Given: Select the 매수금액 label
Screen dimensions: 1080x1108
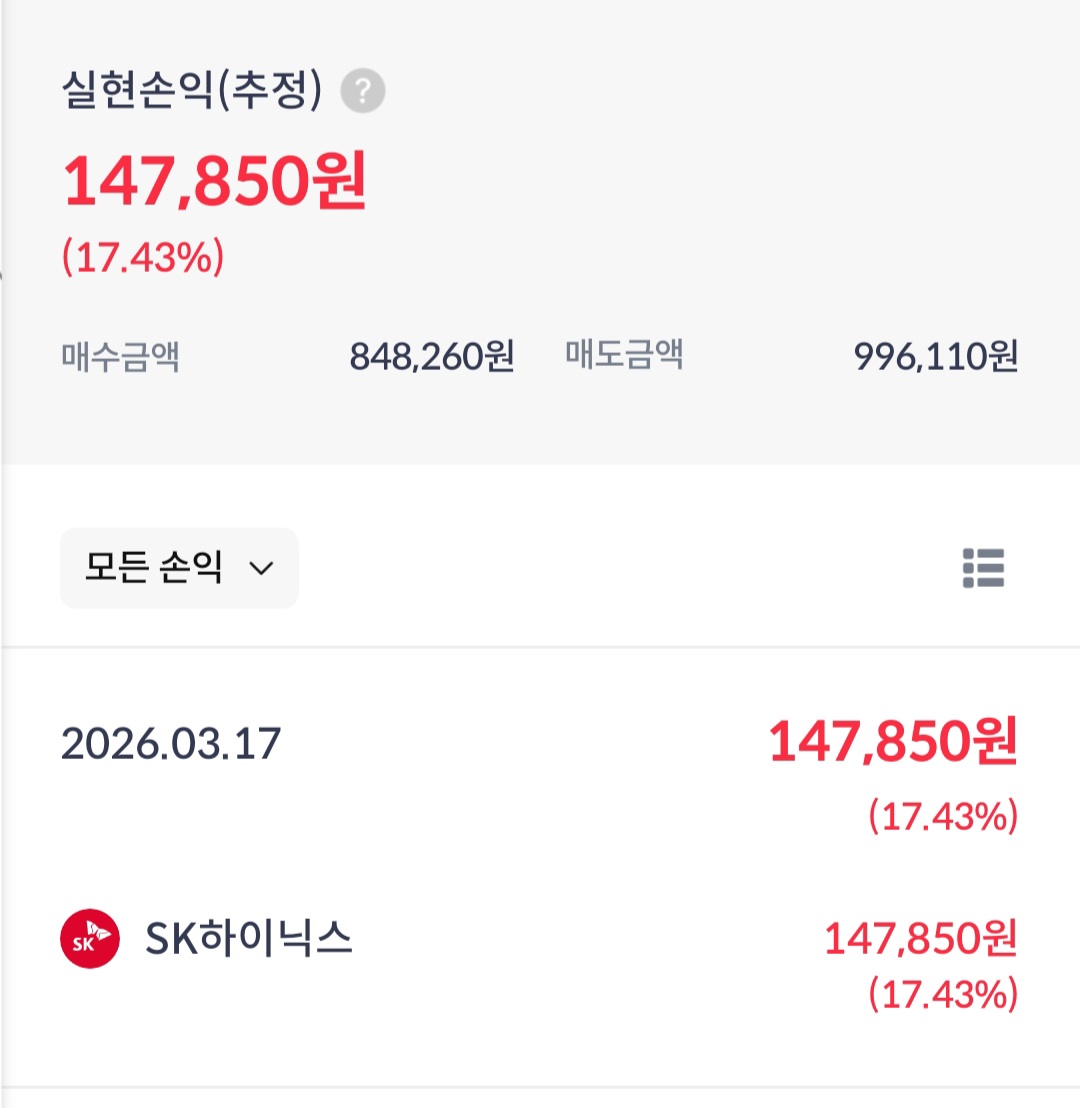Looking at the screenshot, I should coord(120,355).
